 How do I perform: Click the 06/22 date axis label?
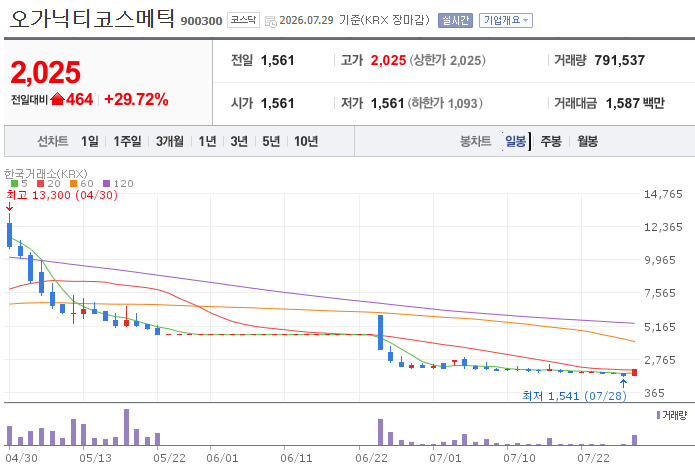[x=371, y=458]
